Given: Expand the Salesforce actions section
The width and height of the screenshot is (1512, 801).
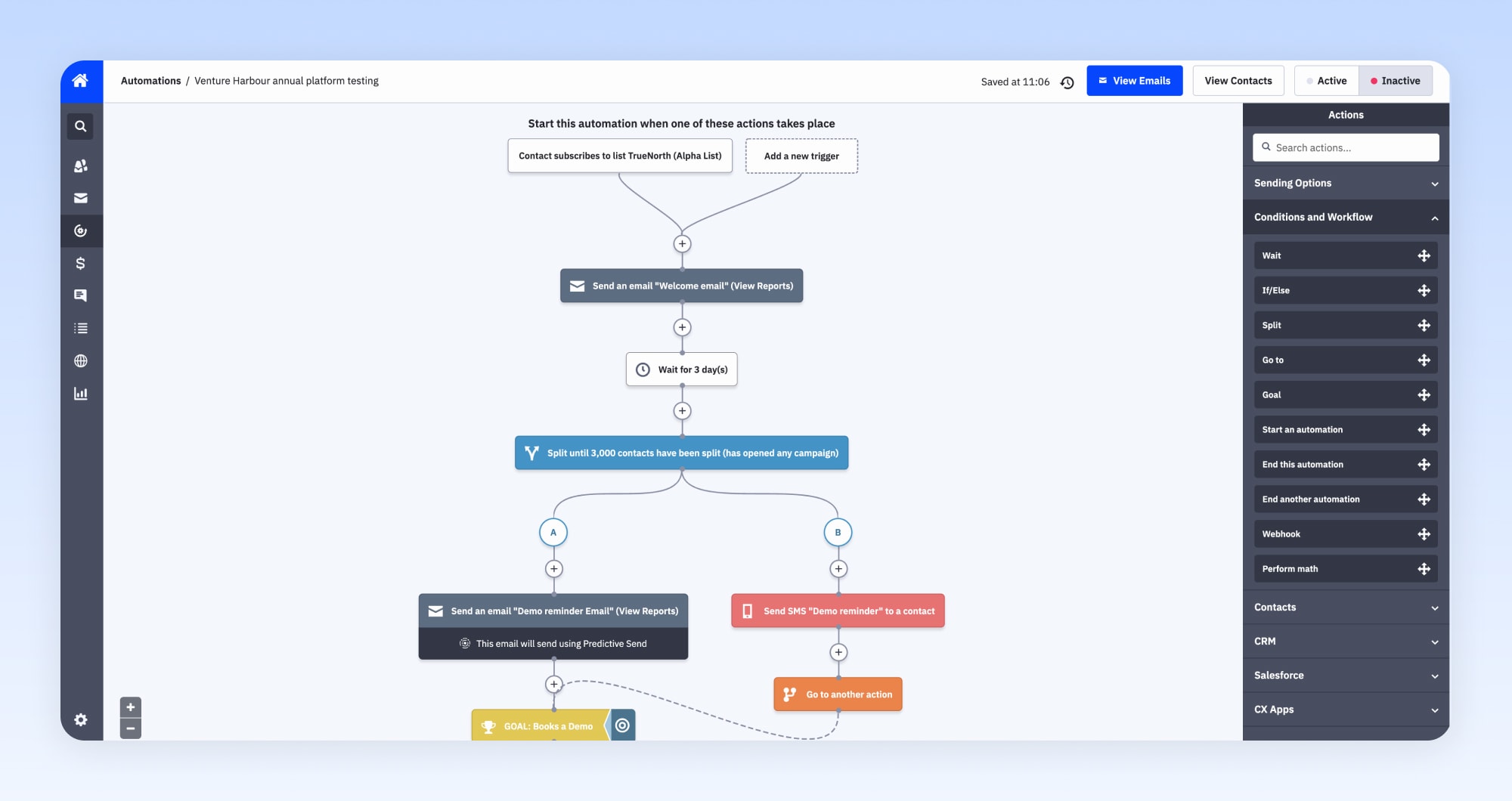Looking at the screenshot, I should pyautogui.click(x=1345, y=675).
